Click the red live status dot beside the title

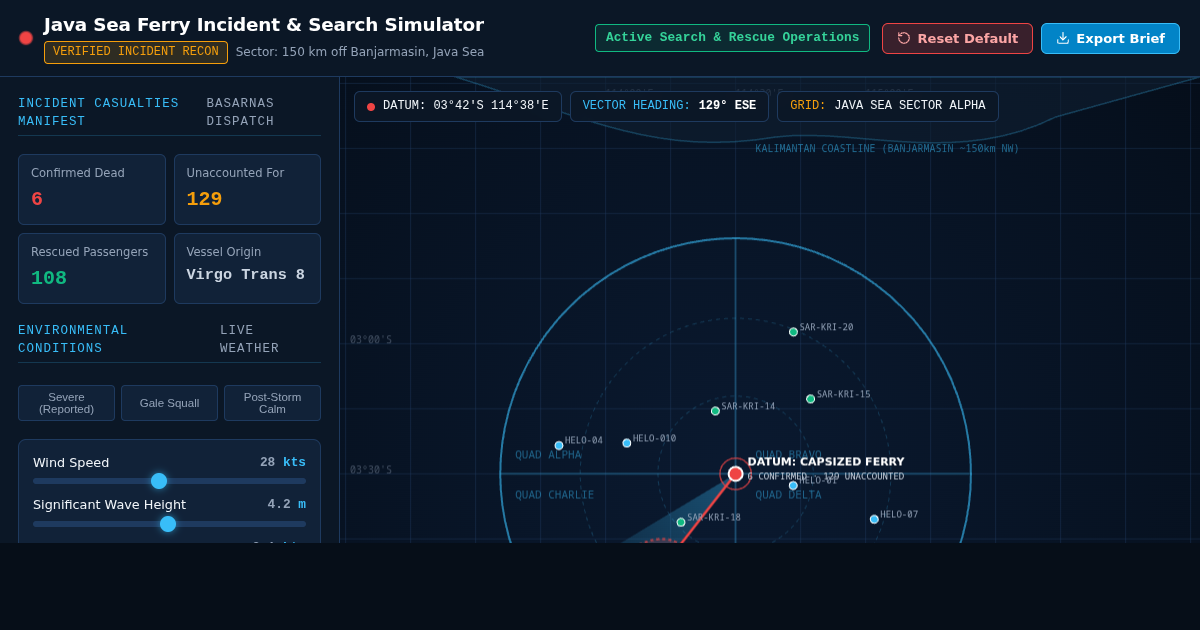click(x=26, y=38)
